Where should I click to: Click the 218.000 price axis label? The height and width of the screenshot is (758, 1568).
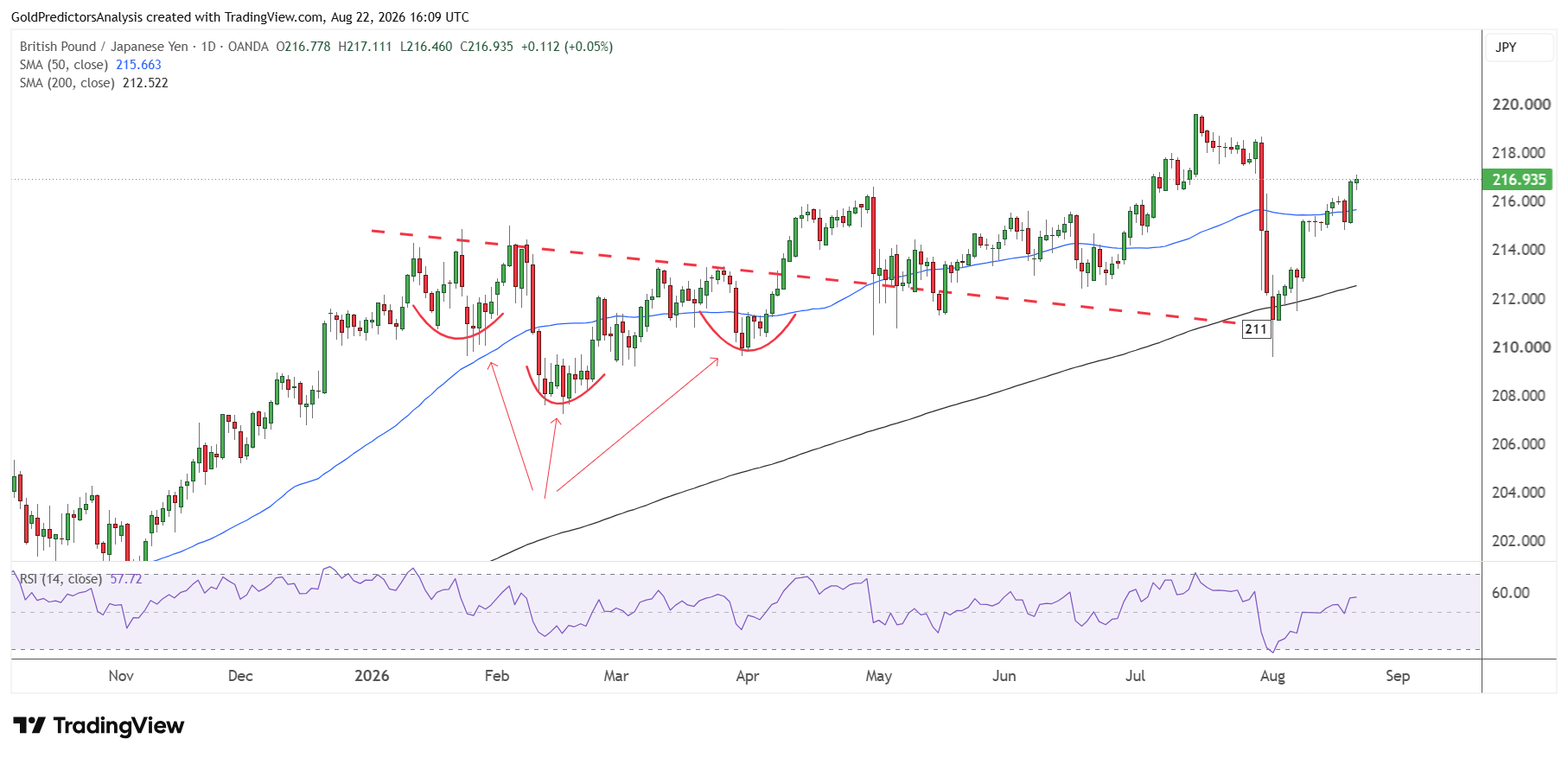(x=1519, y=153)
